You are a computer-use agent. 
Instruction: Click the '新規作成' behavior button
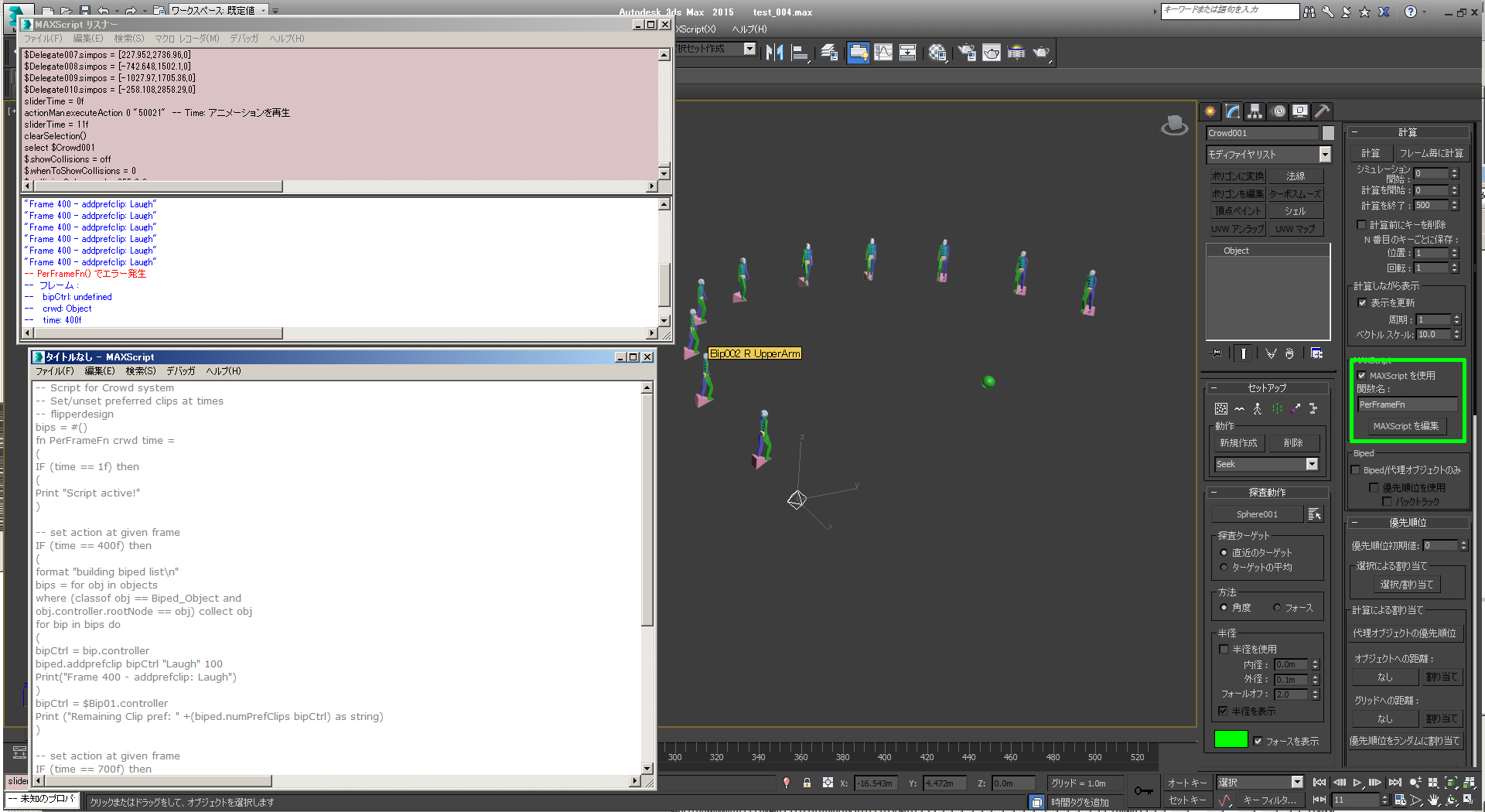[1238, 443]
